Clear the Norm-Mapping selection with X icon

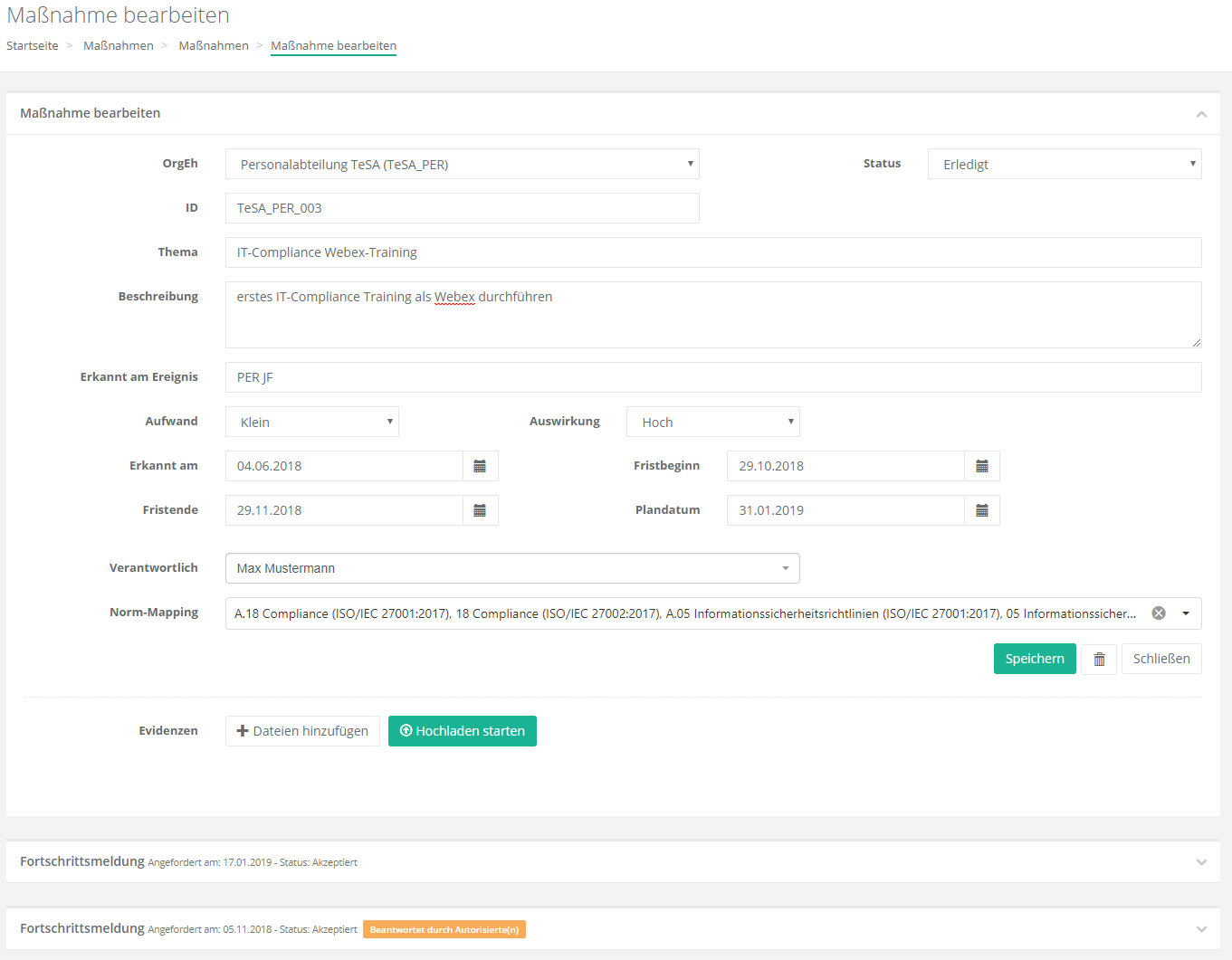click(1159, 613)
